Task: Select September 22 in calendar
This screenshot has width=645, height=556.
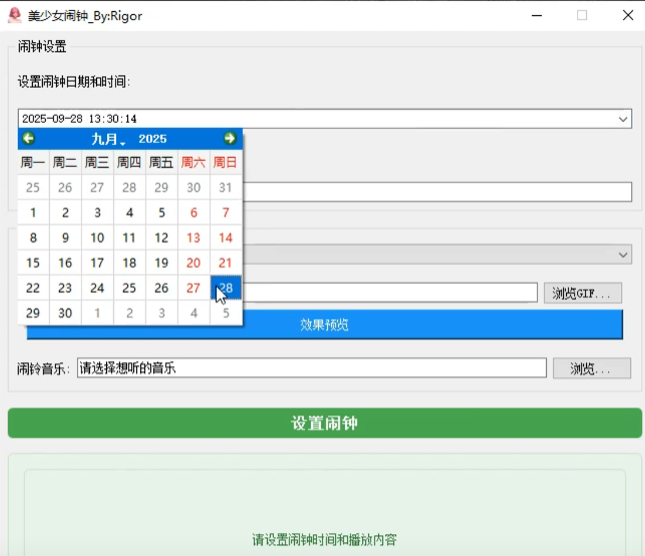Action: 33,288
